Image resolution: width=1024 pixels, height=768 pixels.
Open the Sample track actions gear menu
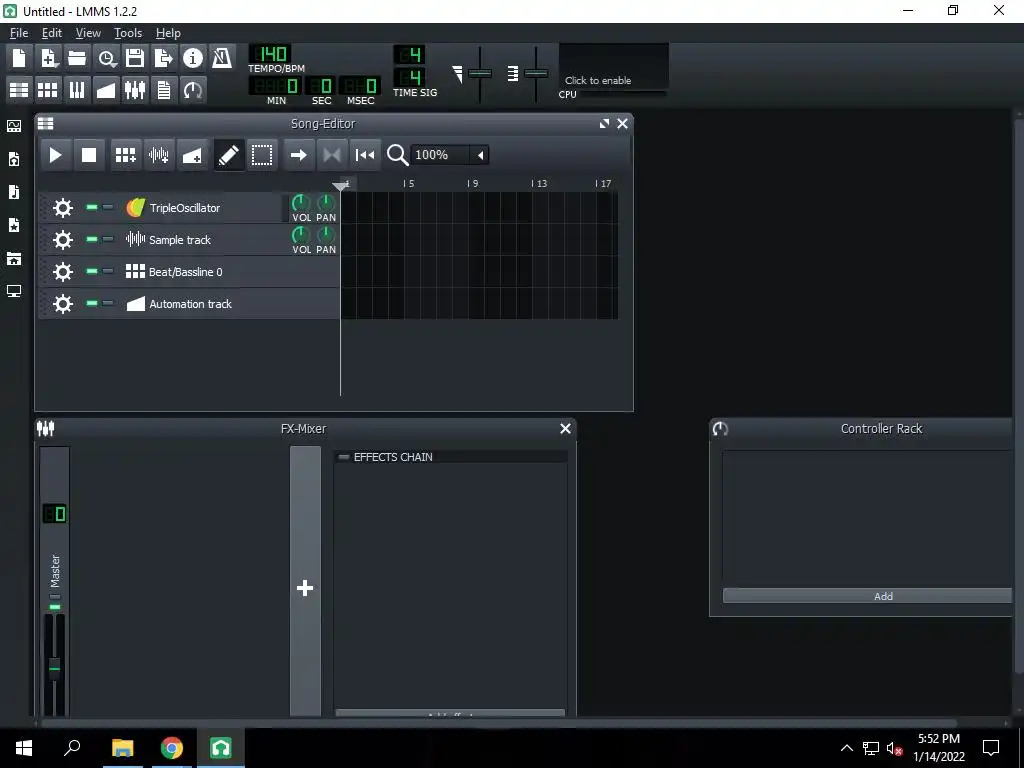(x=63, y=240)
